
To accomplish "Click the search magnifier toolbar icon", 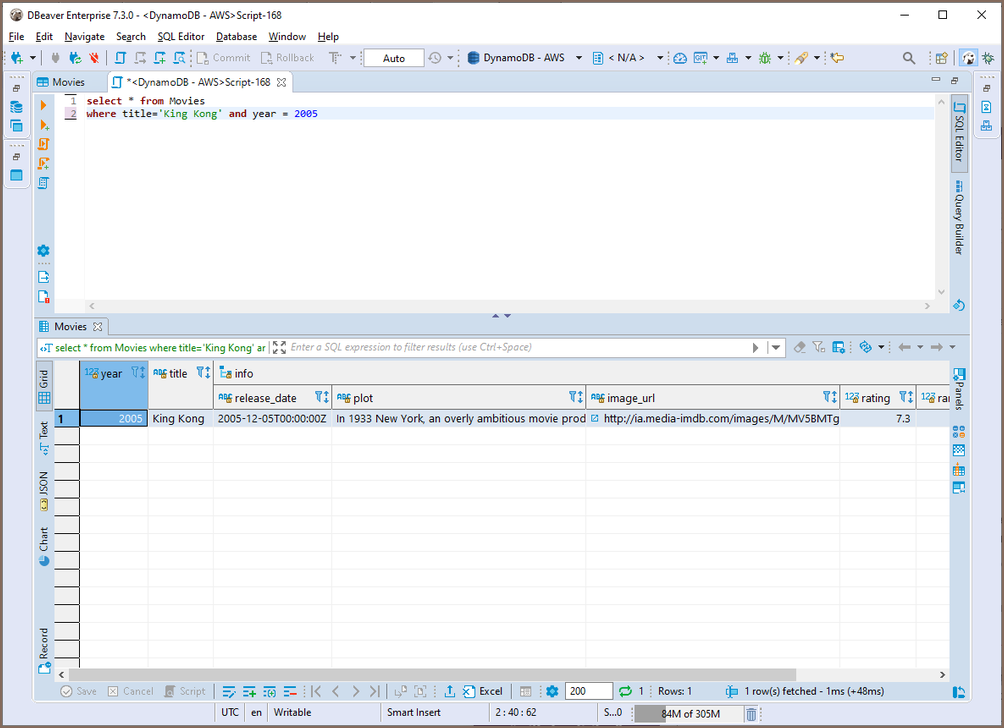I will point(909,58).
